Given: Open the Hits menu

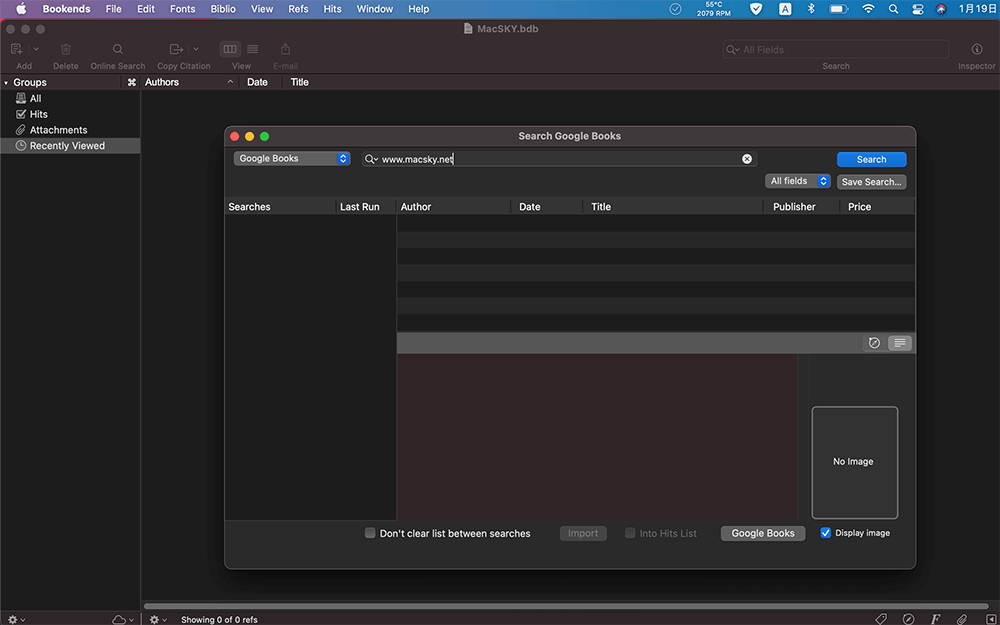Looking at the screenshot, I should (332, 9).
